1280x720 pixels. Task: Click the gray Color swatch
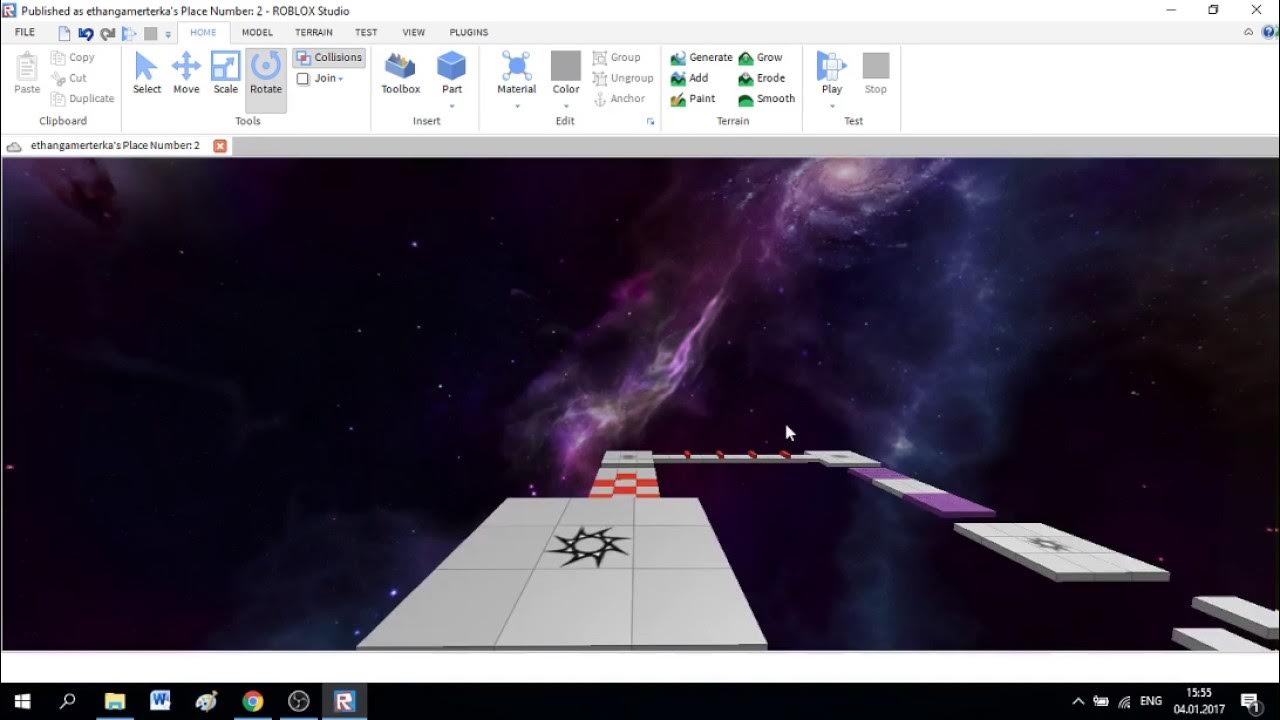(566, 66)
